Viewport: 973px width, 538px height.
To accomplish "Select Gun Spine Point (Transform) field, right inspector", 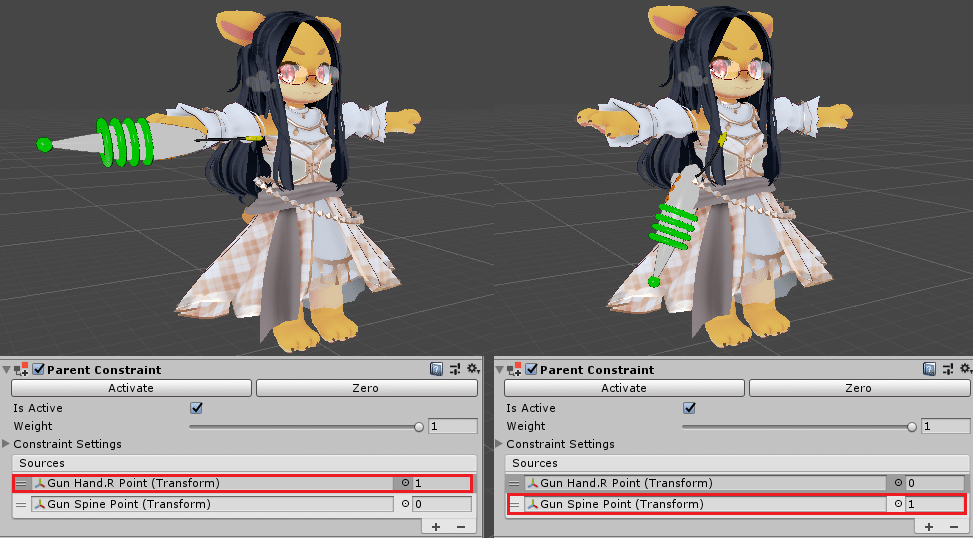I will point(705,504).
